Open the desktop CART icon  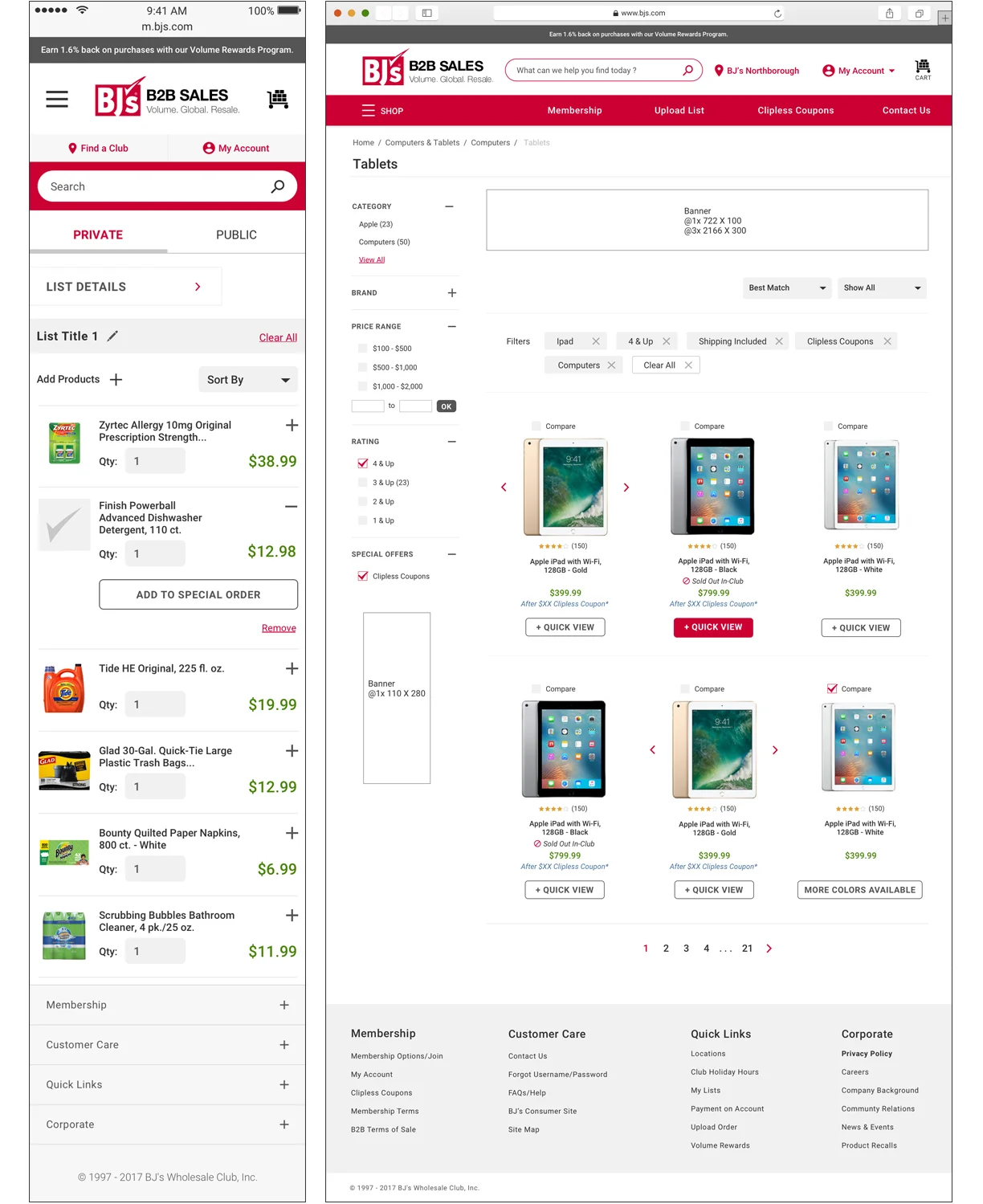coord(923,70)
